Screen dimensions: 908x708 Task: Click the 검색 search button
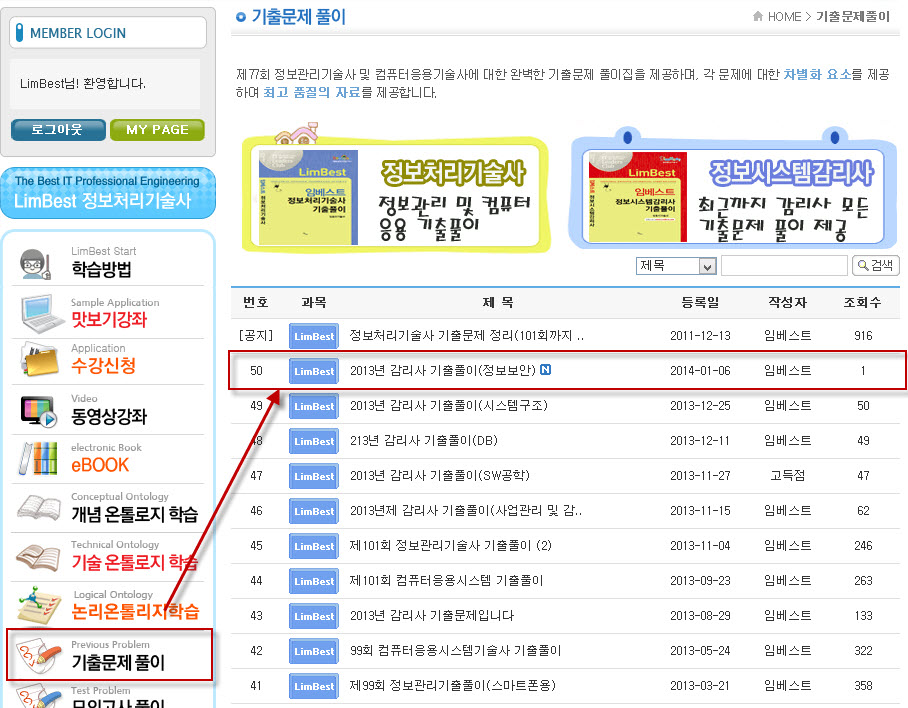tap(876, 266)
